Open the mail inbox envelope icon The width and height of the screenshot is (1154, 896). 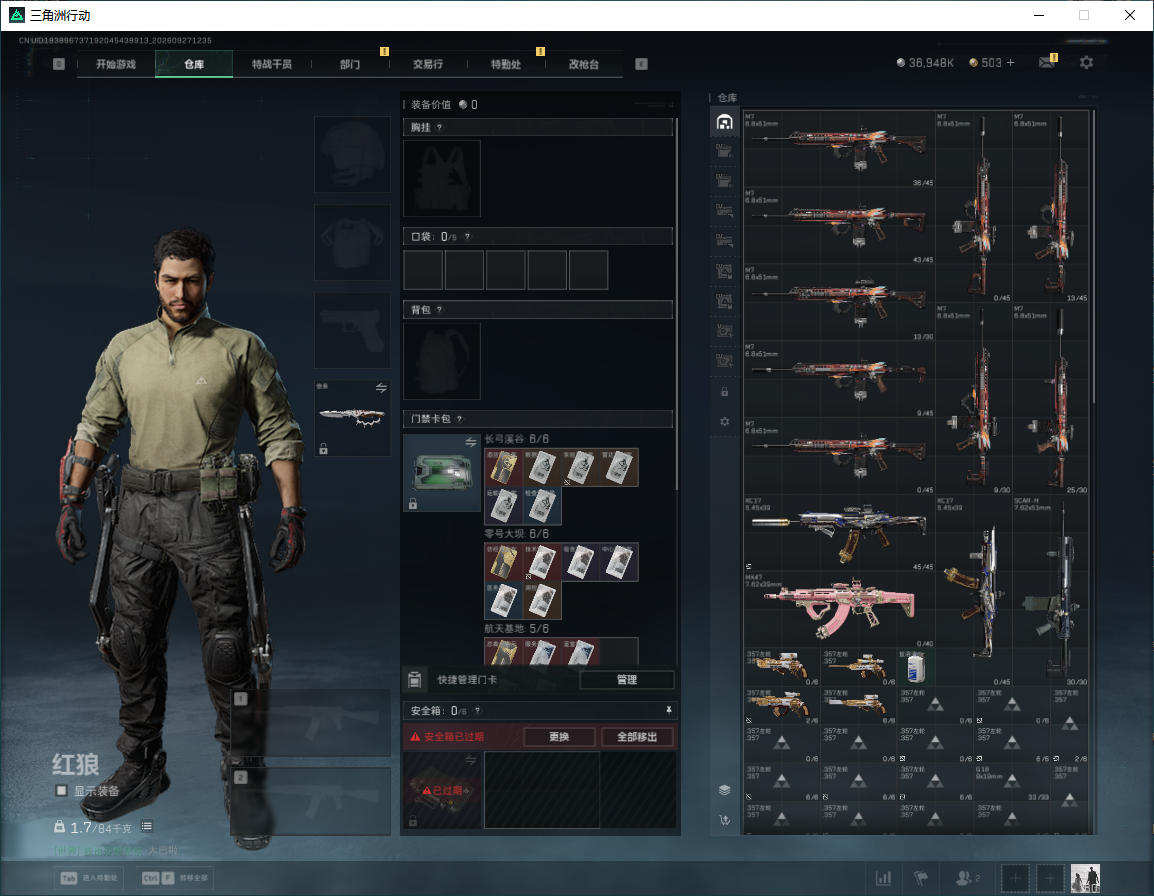(x=1047, y=63)
